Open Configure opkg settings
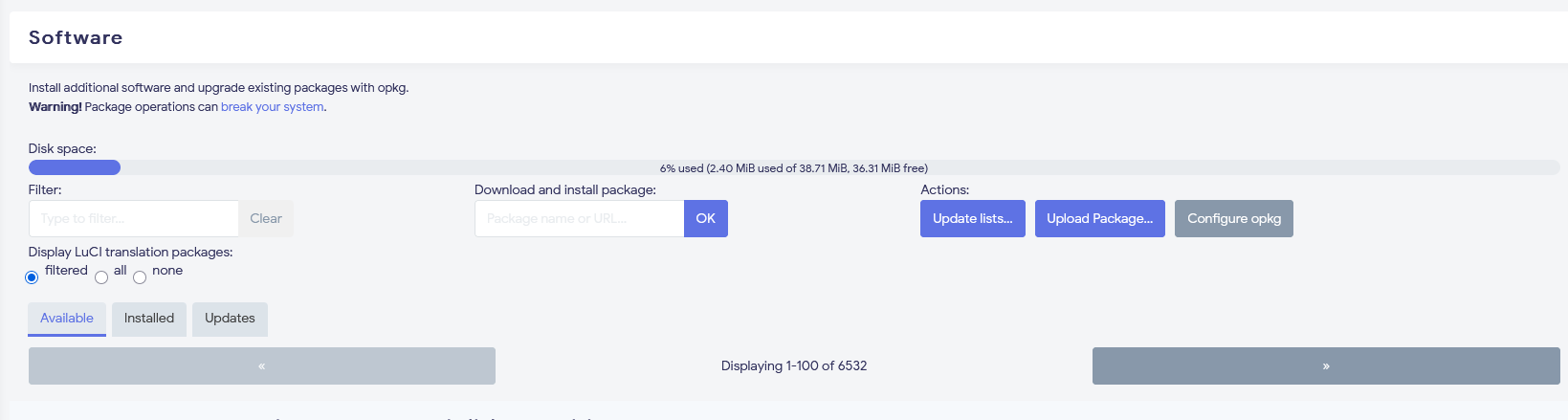The width and height of the screenshot is (1568, 420). (1233, 218)
